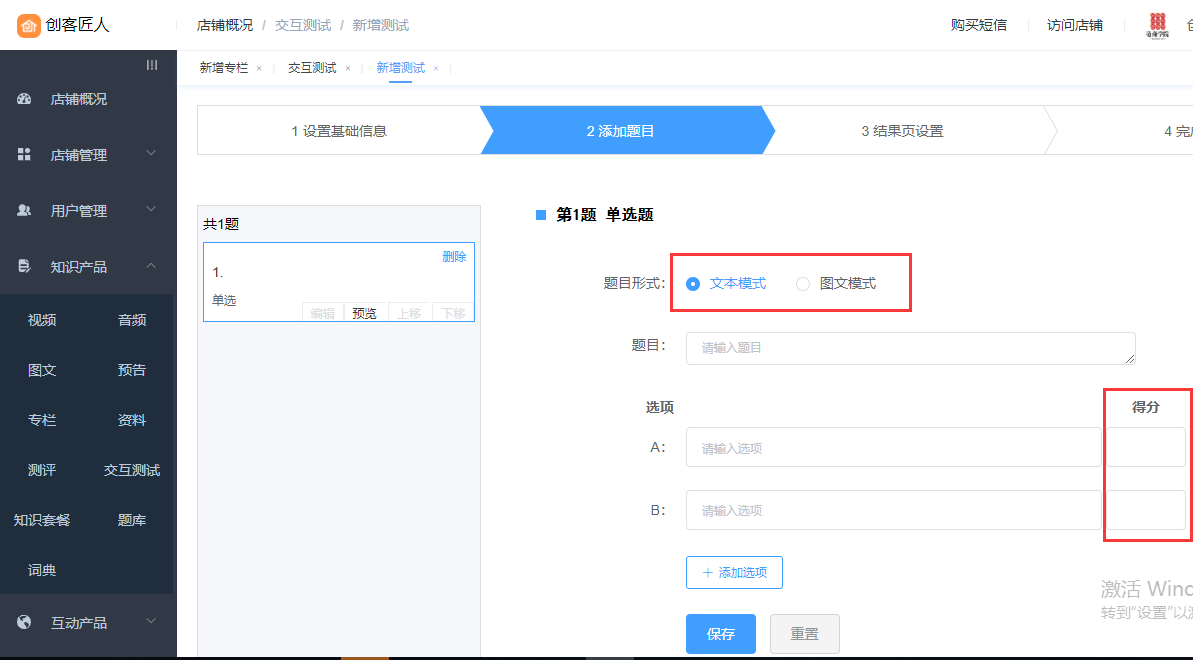Click the 互动产品 globe icon
1193x660 pixels.
tap(25, 622)
